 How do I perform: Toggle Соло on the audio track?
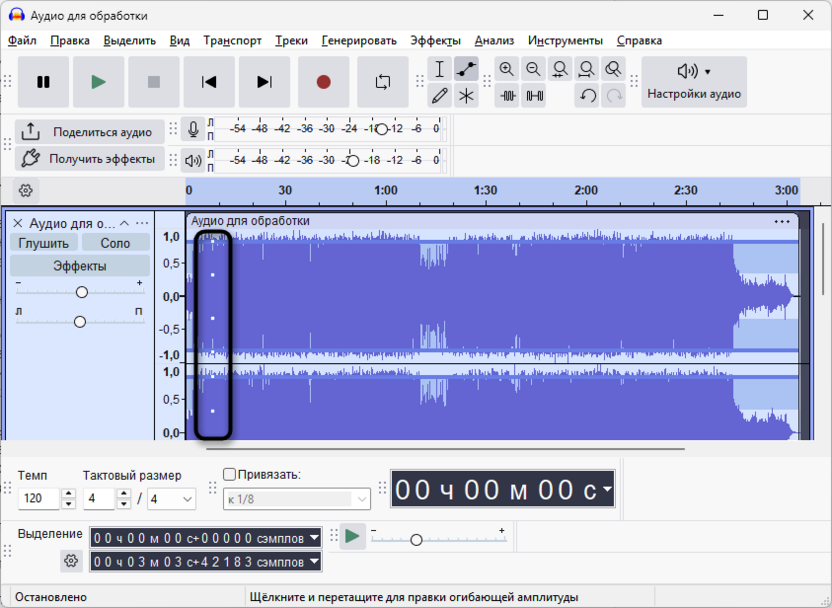115,243
